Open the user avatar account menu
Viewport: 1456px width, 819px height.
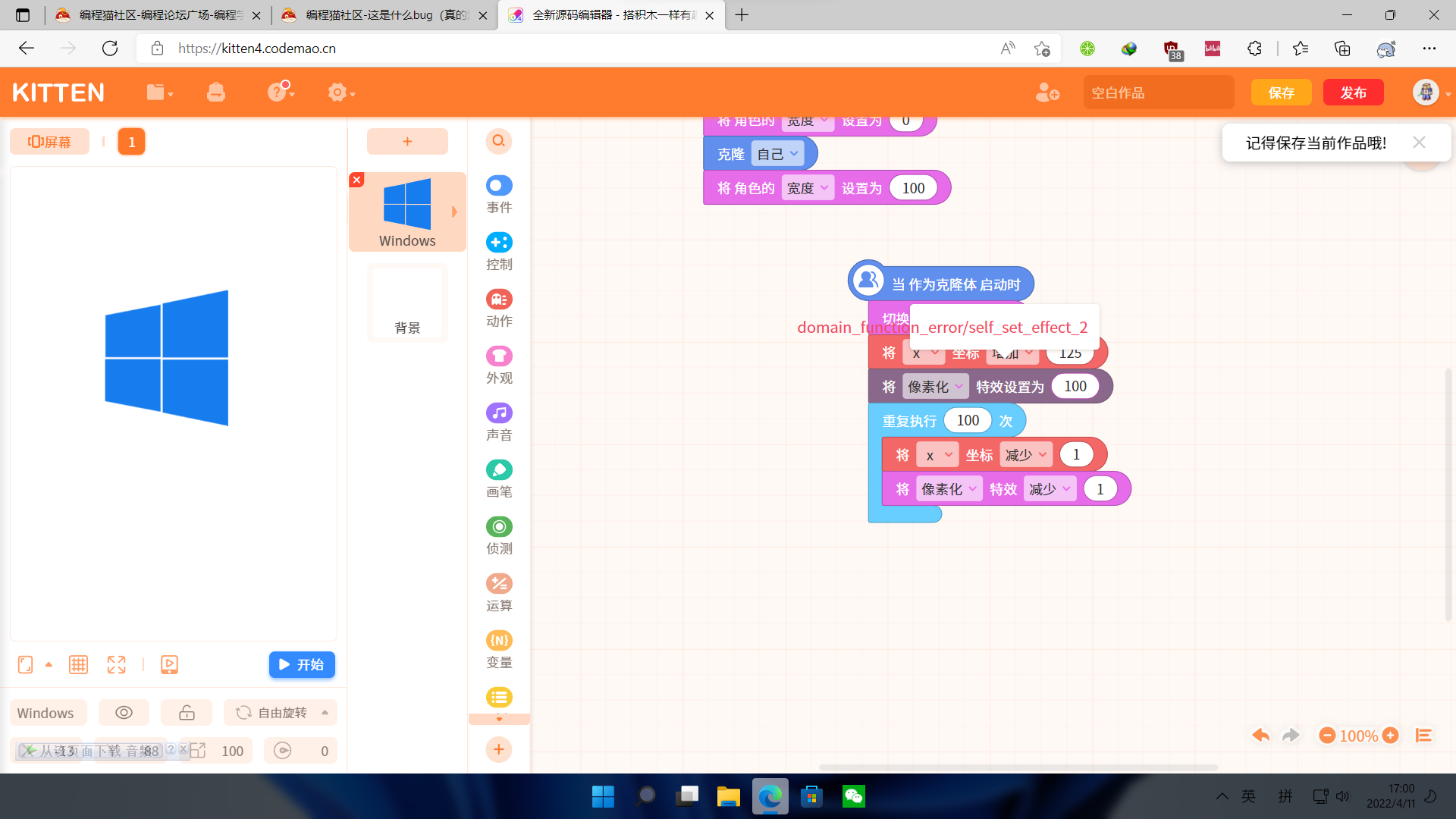click(x=1426, y=93)
